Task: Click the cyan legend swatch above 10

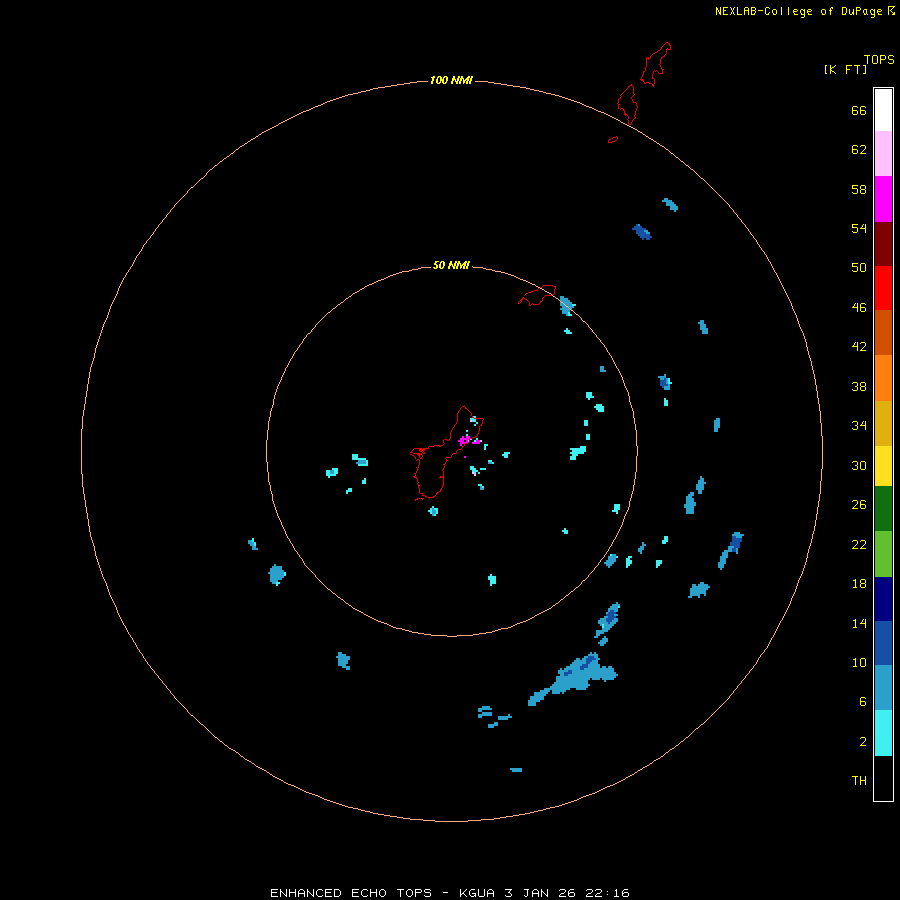Action: [883, 733]
